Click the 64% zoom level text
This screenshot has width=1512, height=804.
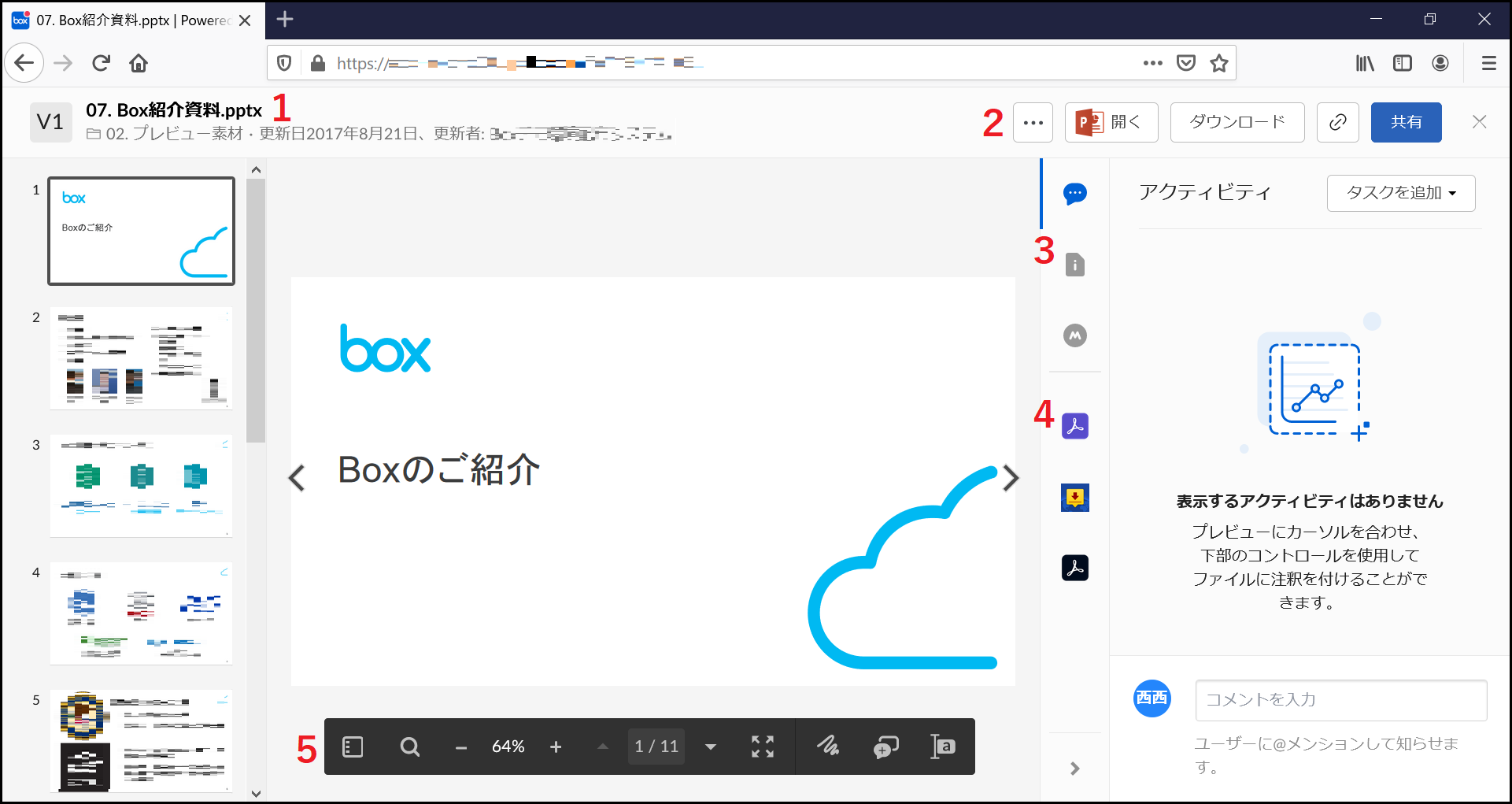point(508,747)
